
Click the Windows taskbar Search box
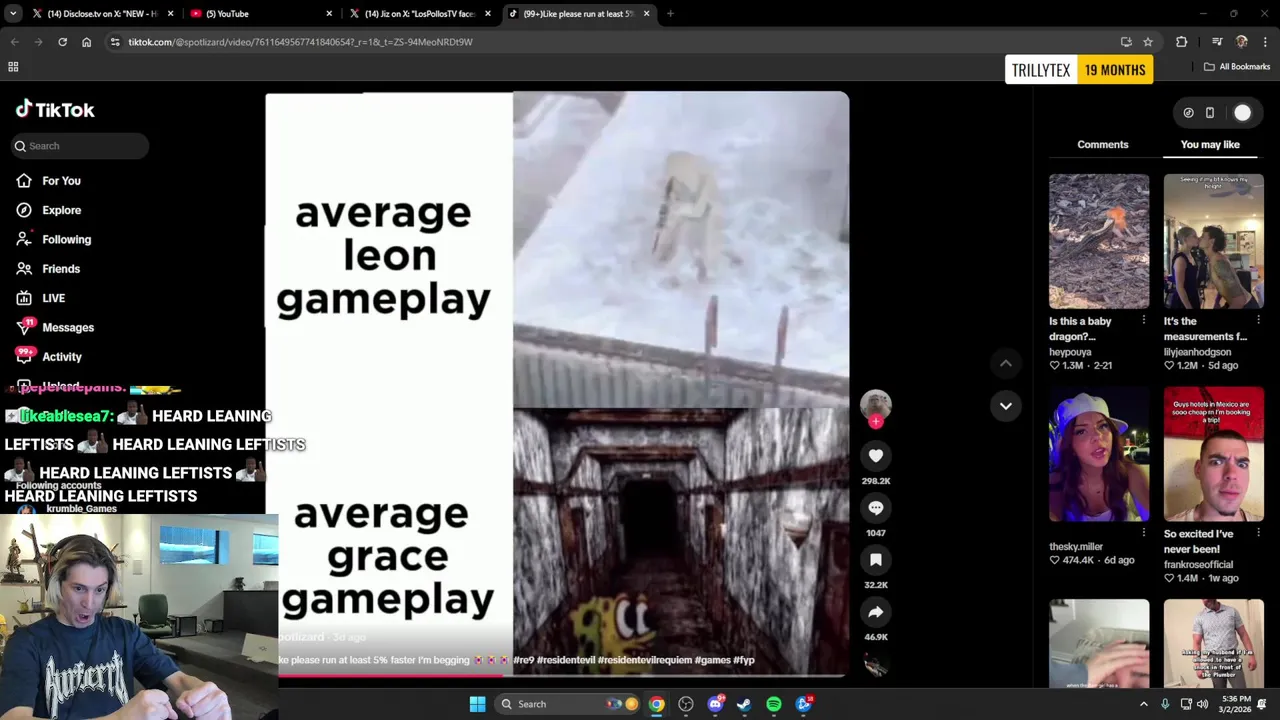click(x=570, y=704)
